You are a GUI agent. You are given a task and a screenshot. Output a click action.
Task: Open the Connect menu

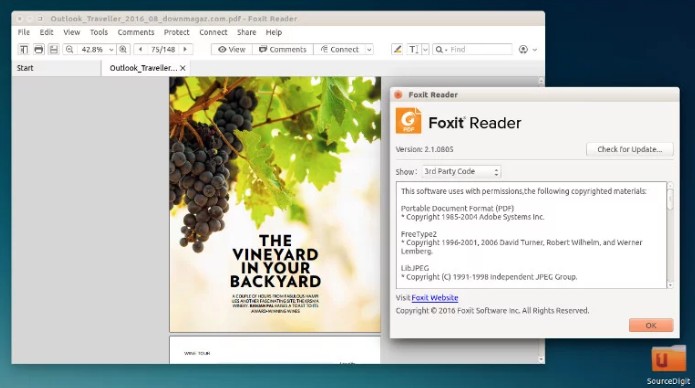pyautogui.click(x=213, y=32)
